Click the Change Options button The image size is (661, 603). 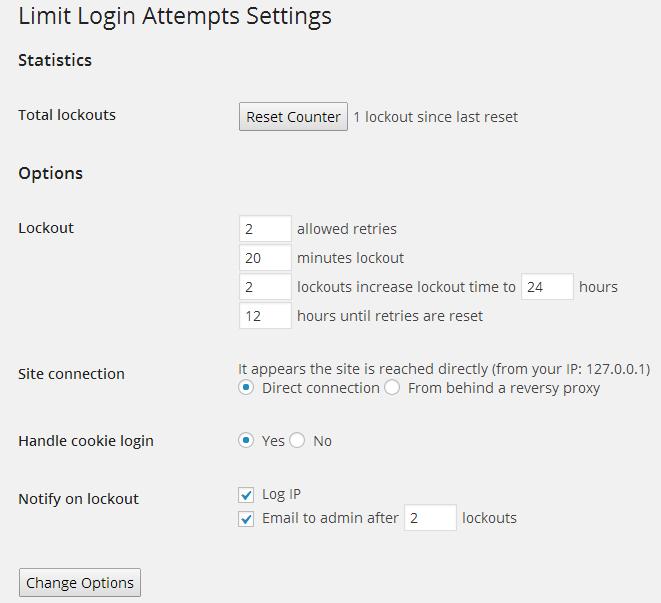[x=80, y=583]
